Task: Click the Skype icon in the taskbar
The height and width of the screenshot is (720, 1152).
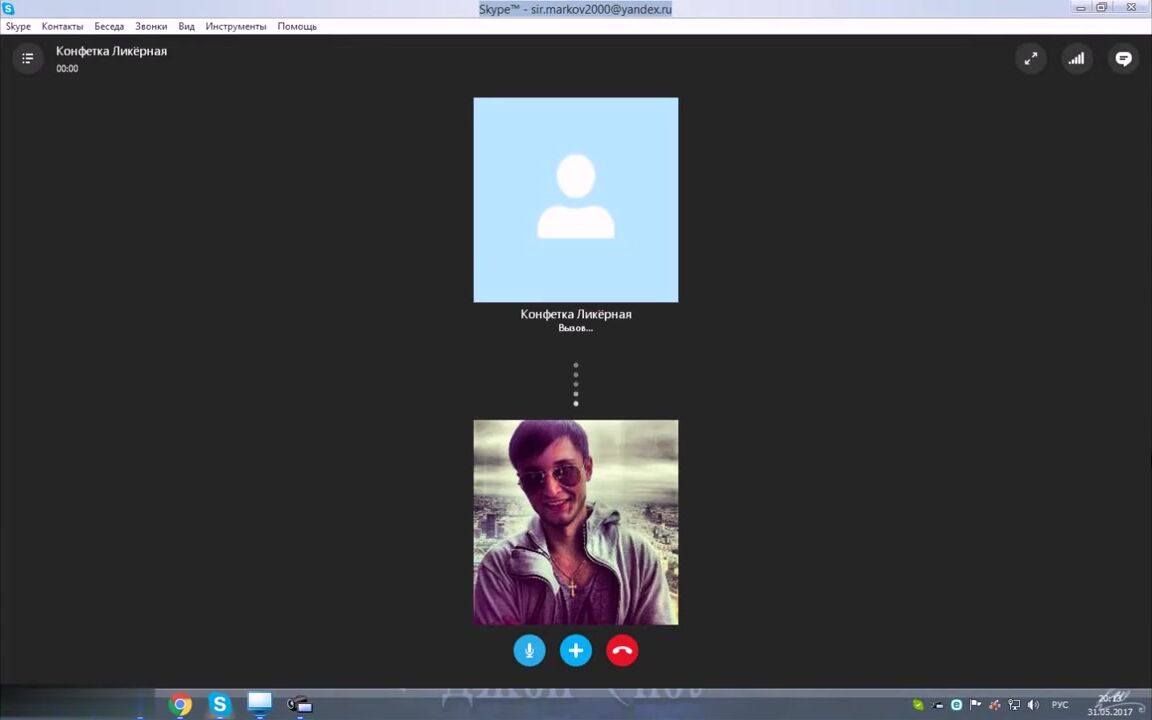Action: click(220, 705)
